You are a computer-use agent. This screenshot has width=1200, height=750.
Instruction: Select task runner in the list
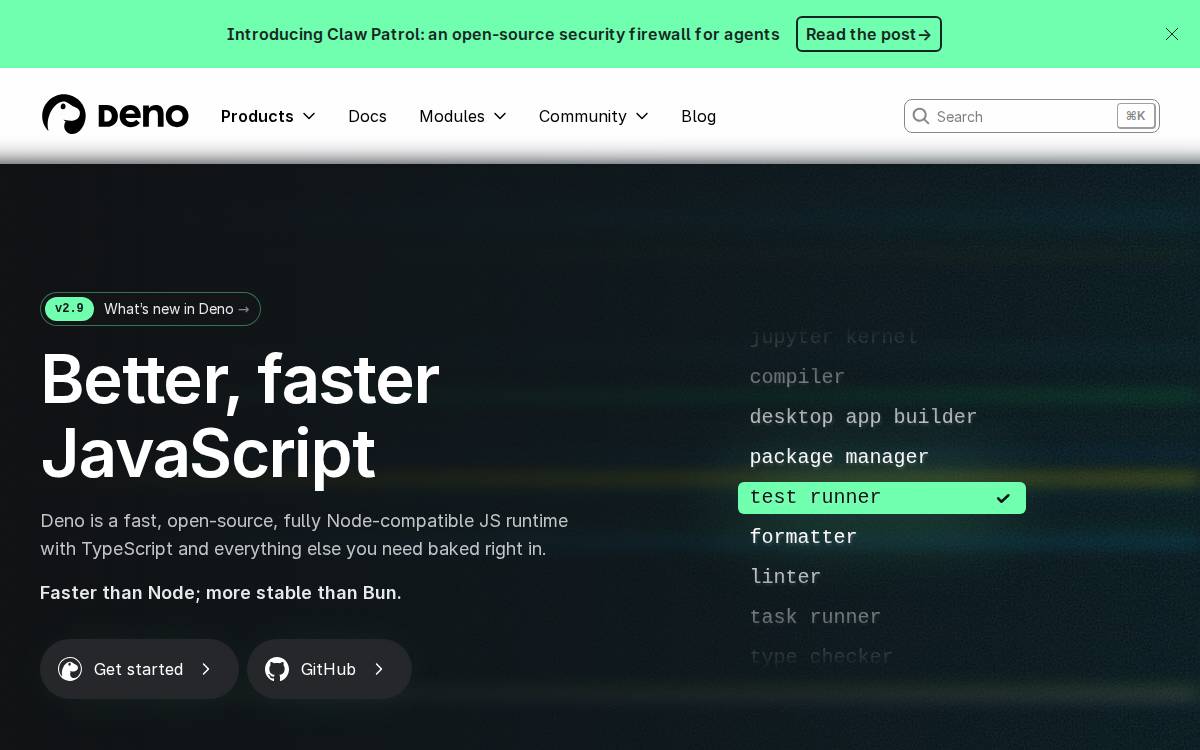tap(815, 617)
